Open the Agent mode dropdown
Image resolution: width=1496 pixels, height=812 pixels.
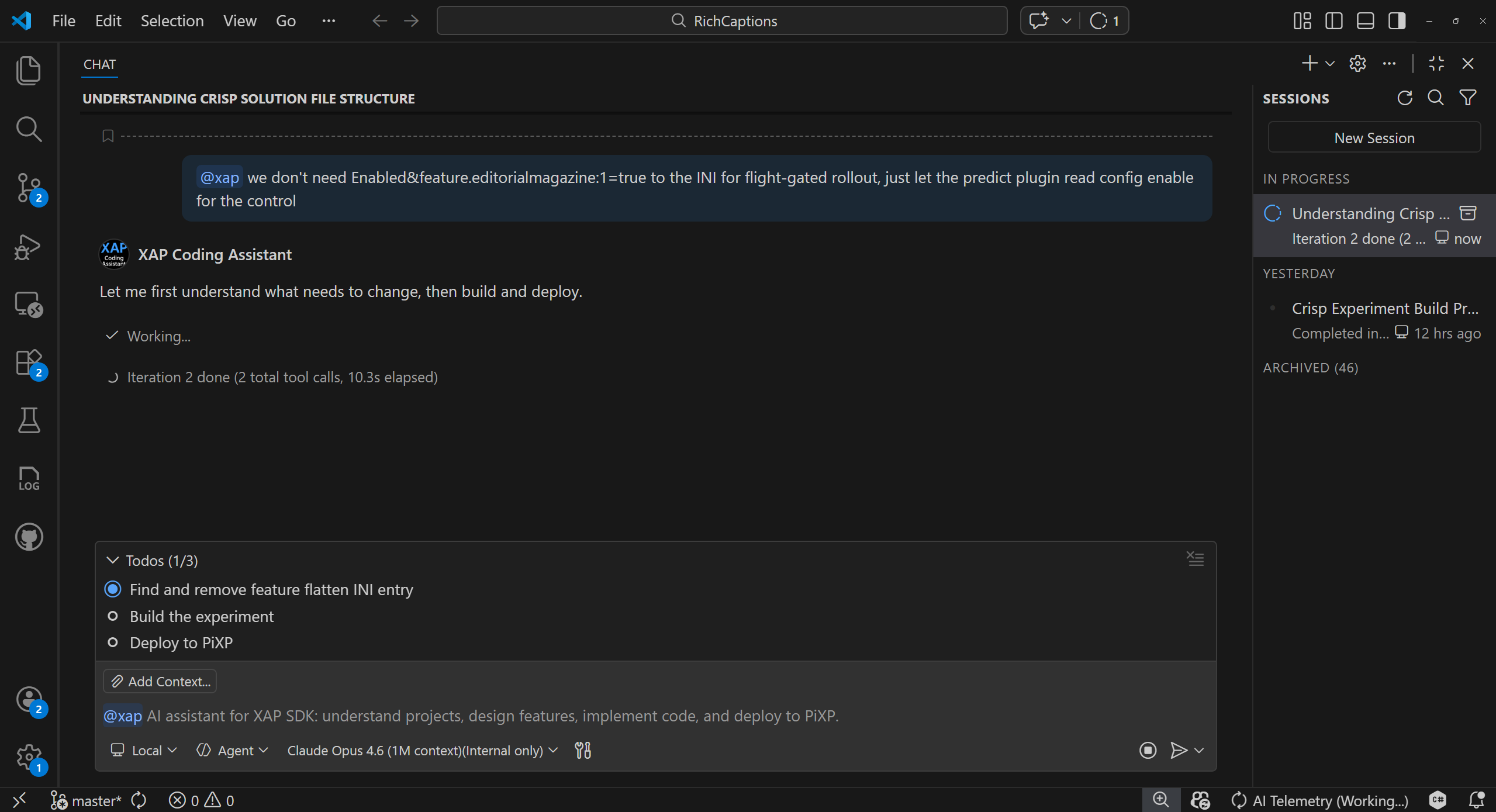point(232,750)
